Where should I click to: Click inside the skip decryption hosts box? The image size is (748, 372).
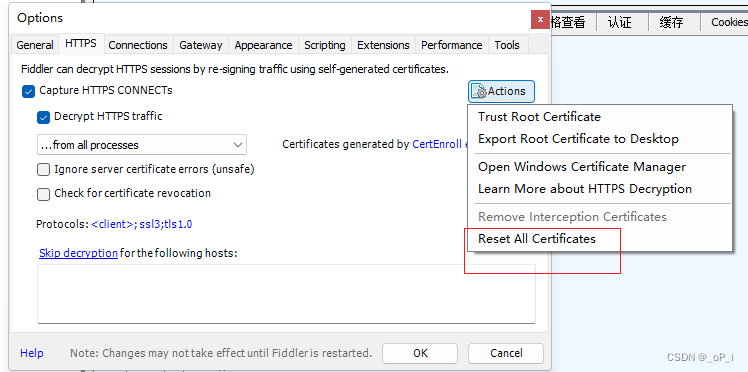286,294
